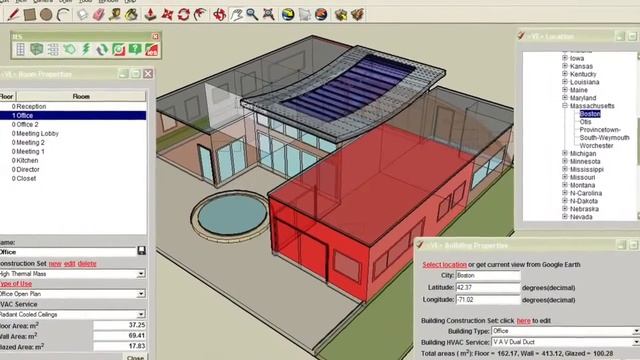This screenshot has height=360, width=640.
Task: Select the Closet room row
Action: click(x=73, y=178)
